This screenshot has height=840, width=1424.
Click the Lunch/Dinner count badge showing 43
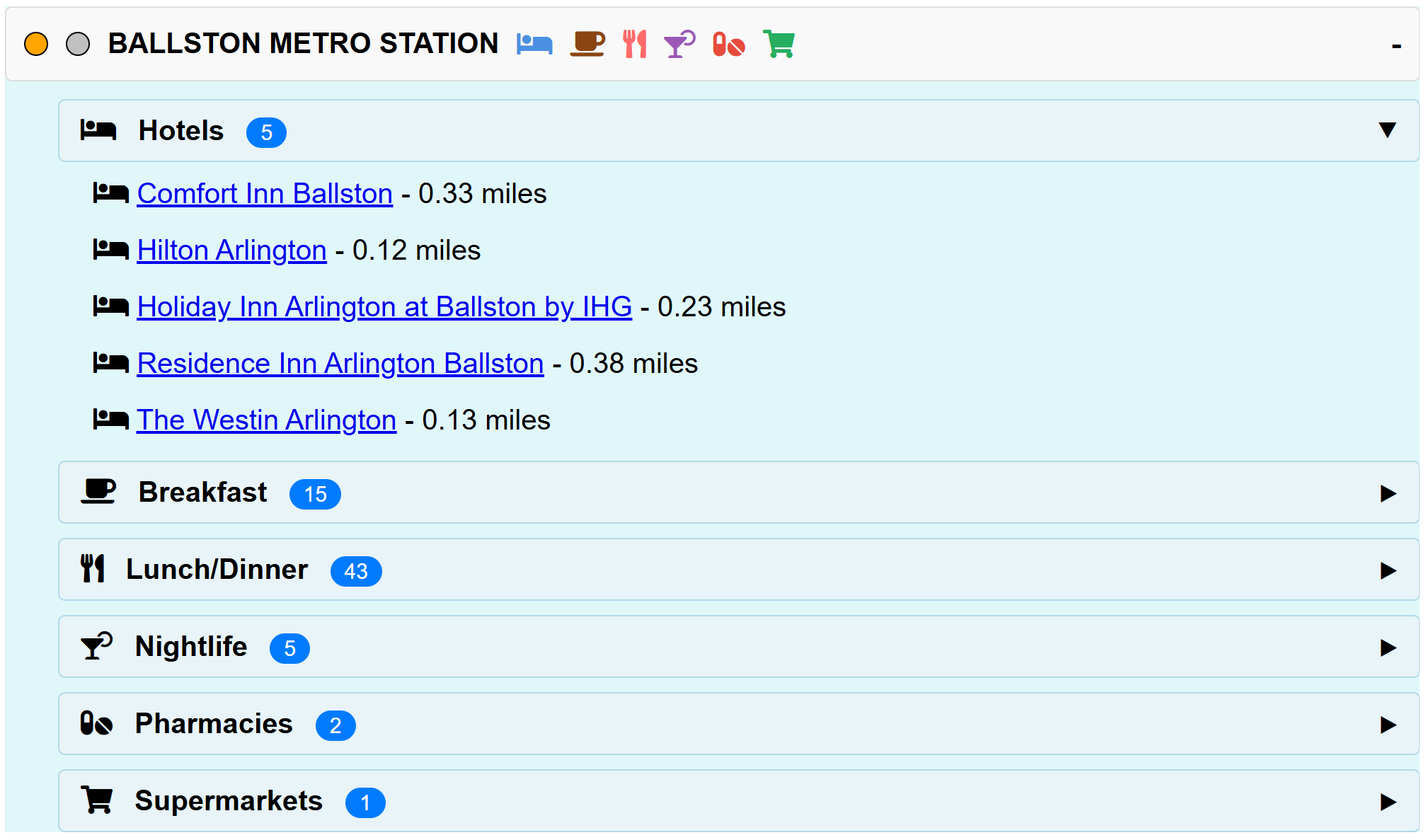(357, 570)
